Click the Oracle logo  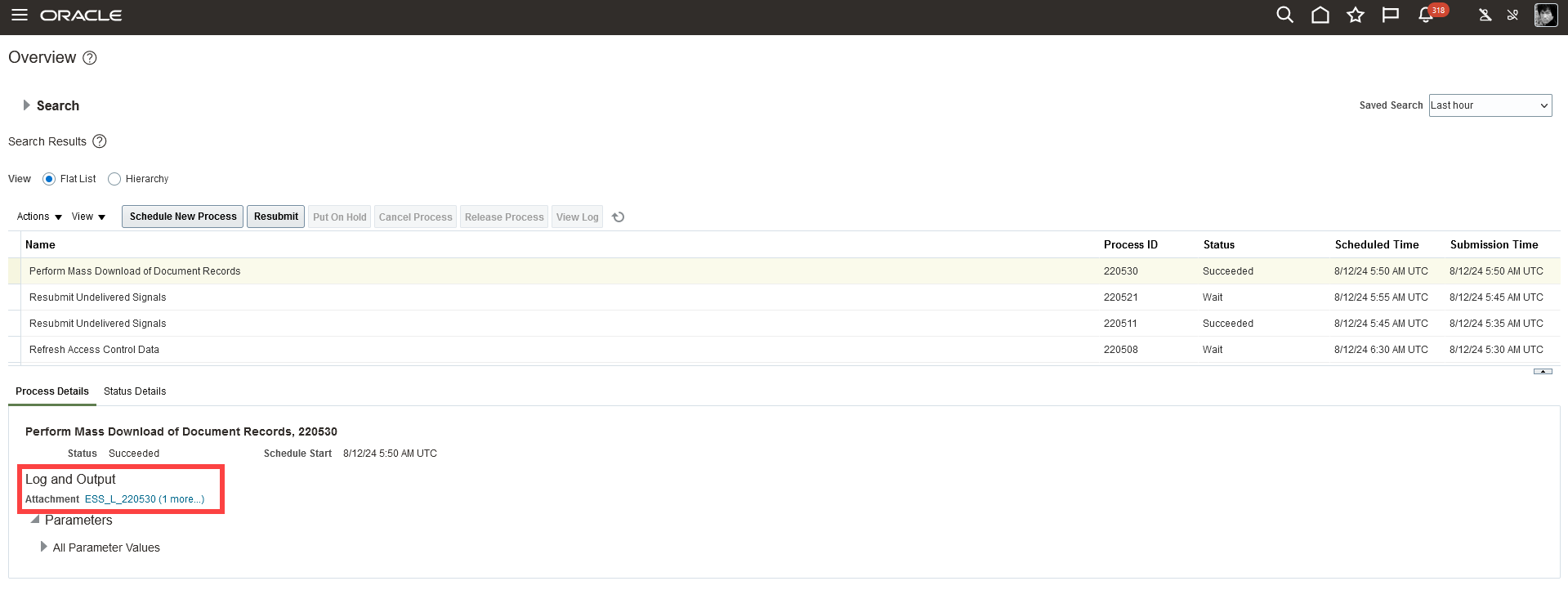coord(81,16)
